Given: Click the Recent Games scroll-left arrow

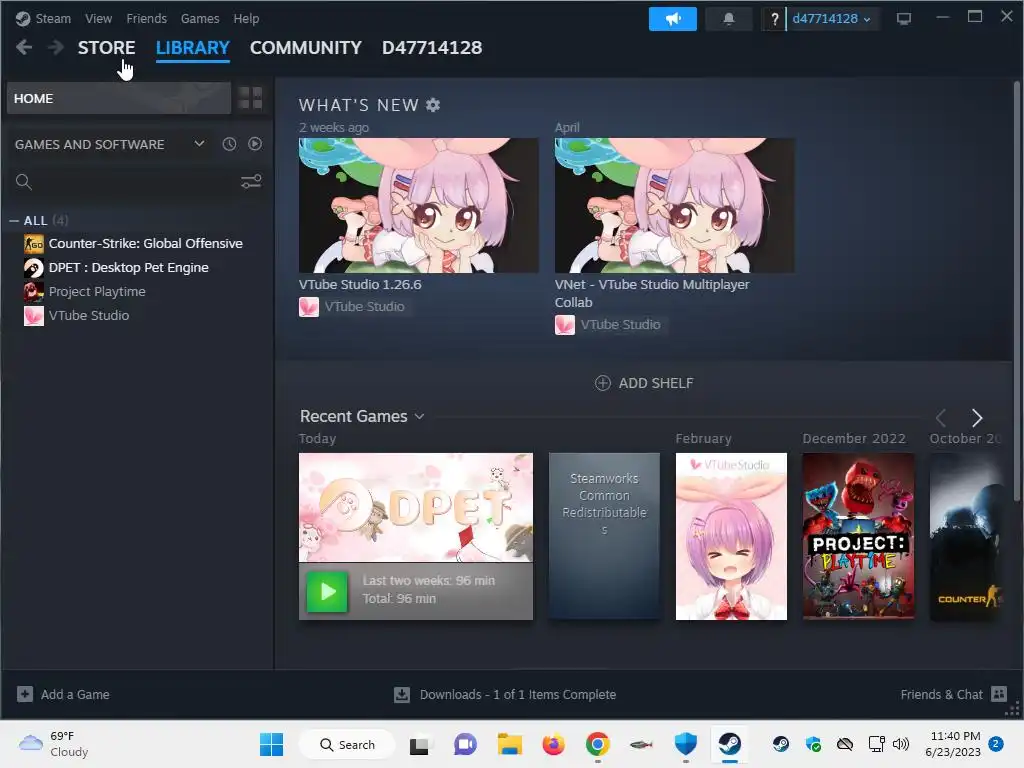Looking at the screenshot, I should tap(940, 418).
